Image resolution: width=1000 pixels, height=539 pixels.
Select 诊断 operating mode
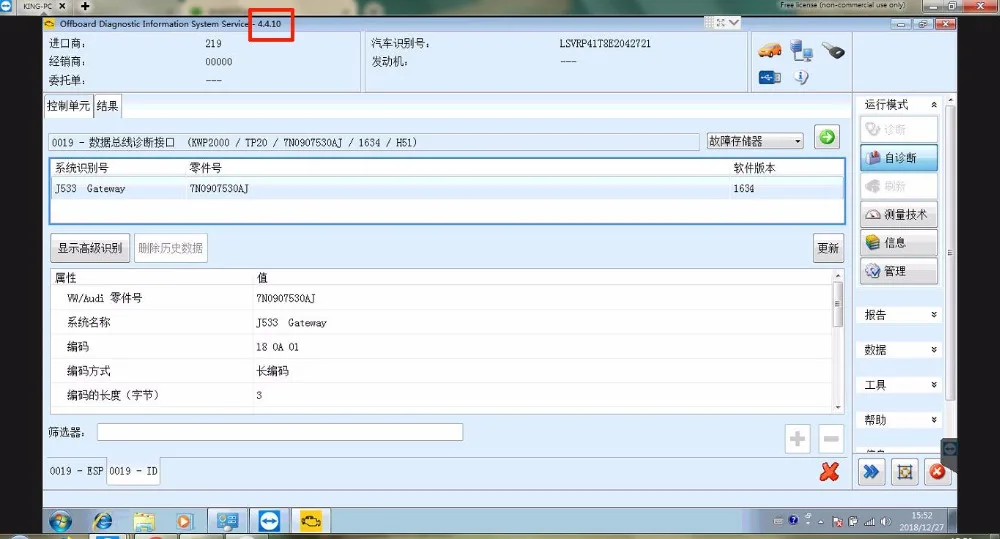click(899, 129)
